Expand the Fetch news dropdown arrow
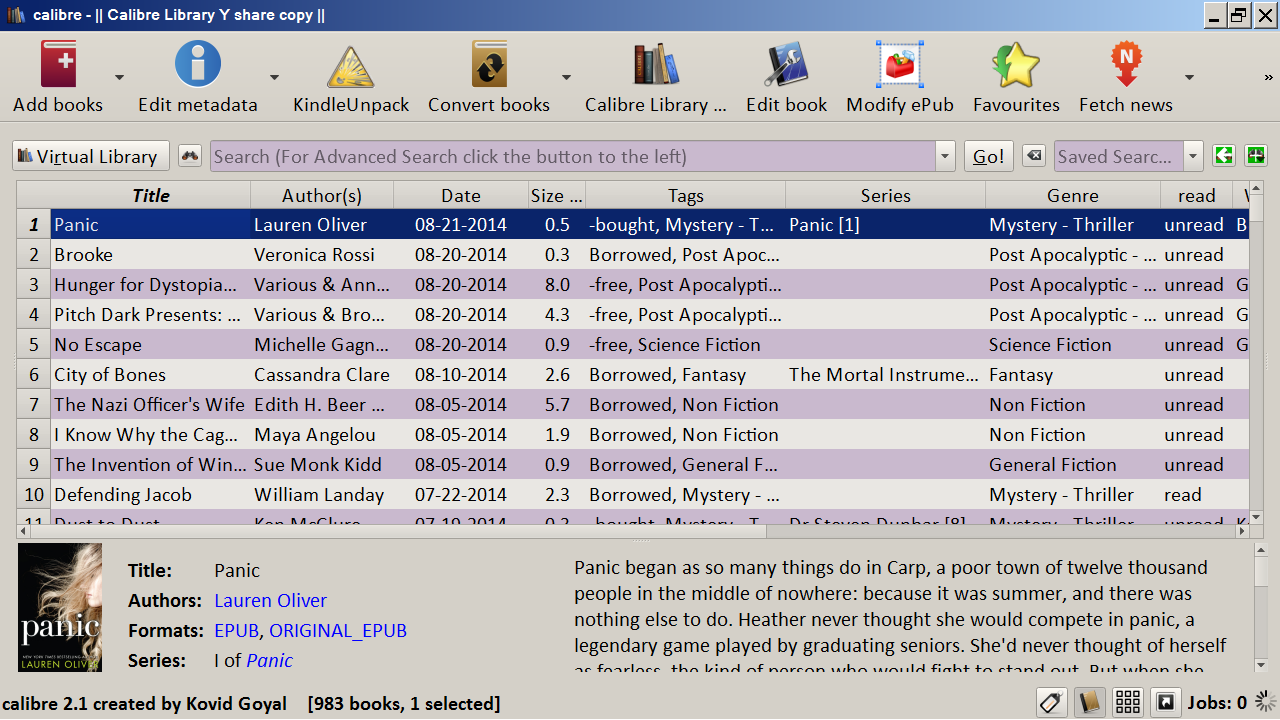 [1189, 77]
